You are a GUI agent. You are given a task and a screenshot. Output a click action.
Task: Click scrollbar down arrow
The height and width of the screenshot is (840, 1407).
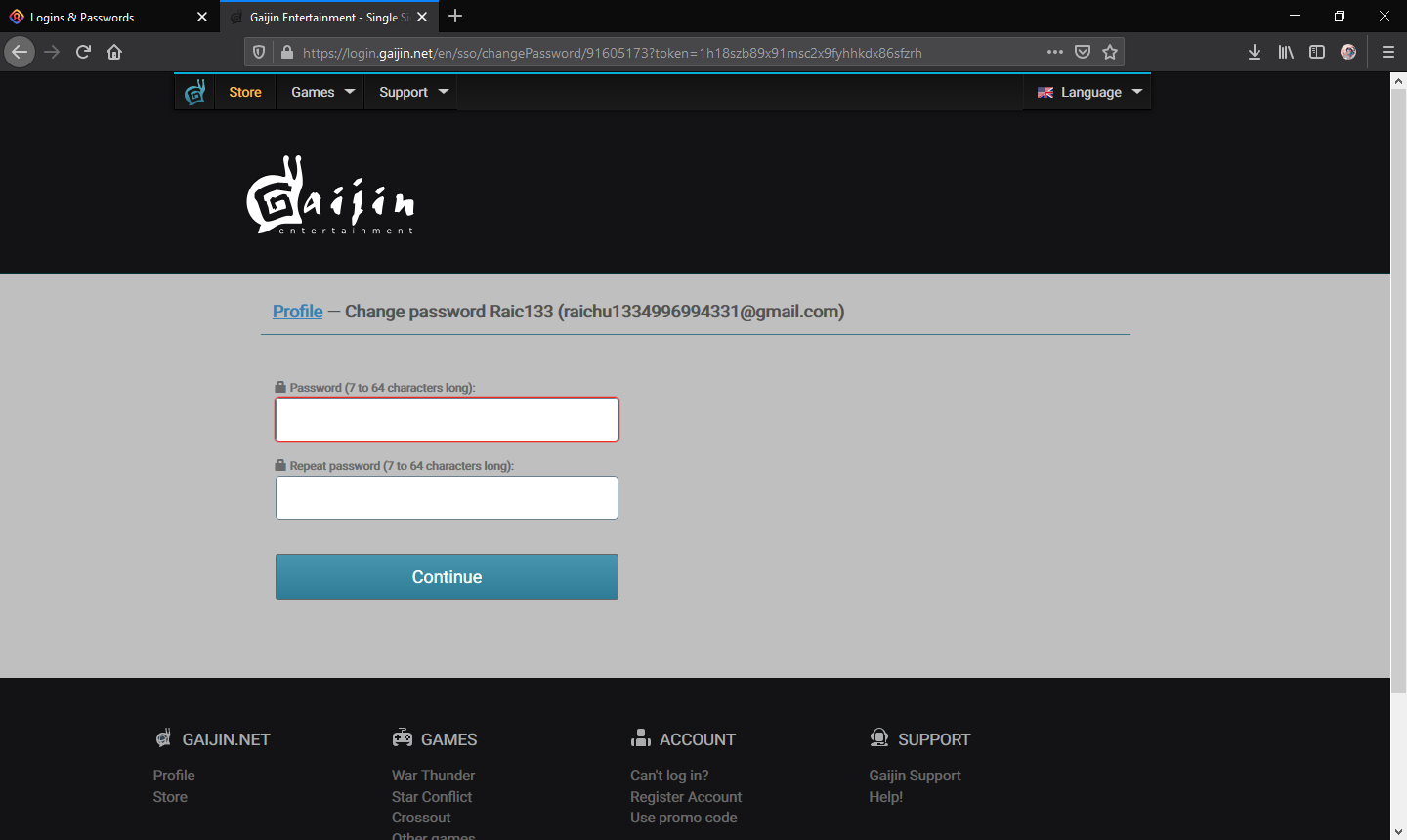[x=1398, y=831]
